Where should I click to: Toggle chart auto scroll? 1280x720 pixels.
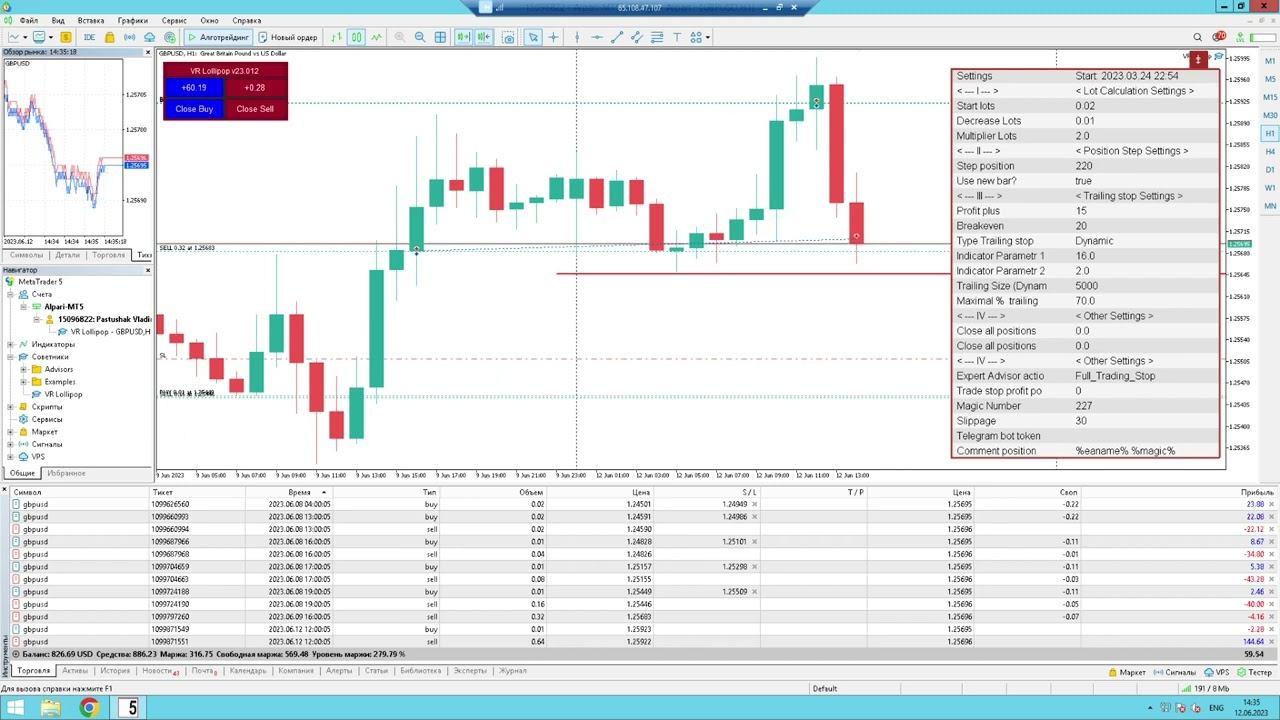pyautogui.click(x=464, y=37)
